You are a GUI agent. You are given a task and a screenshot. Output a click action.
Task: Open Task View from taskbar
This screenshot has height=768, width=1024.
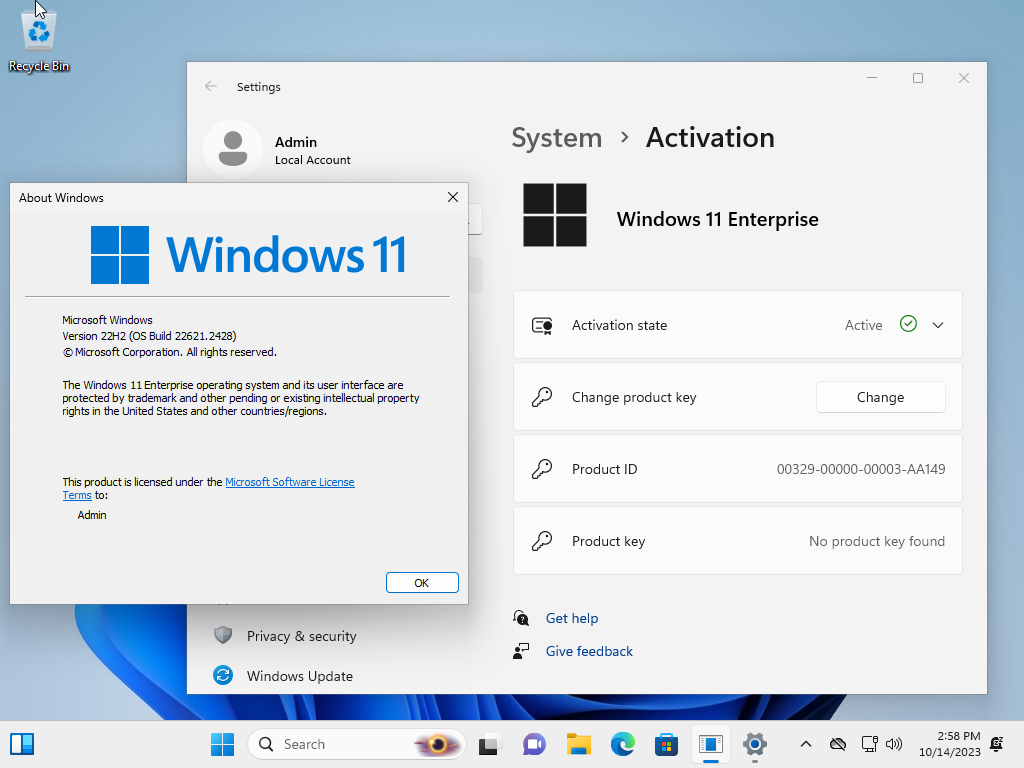(490, 744)
